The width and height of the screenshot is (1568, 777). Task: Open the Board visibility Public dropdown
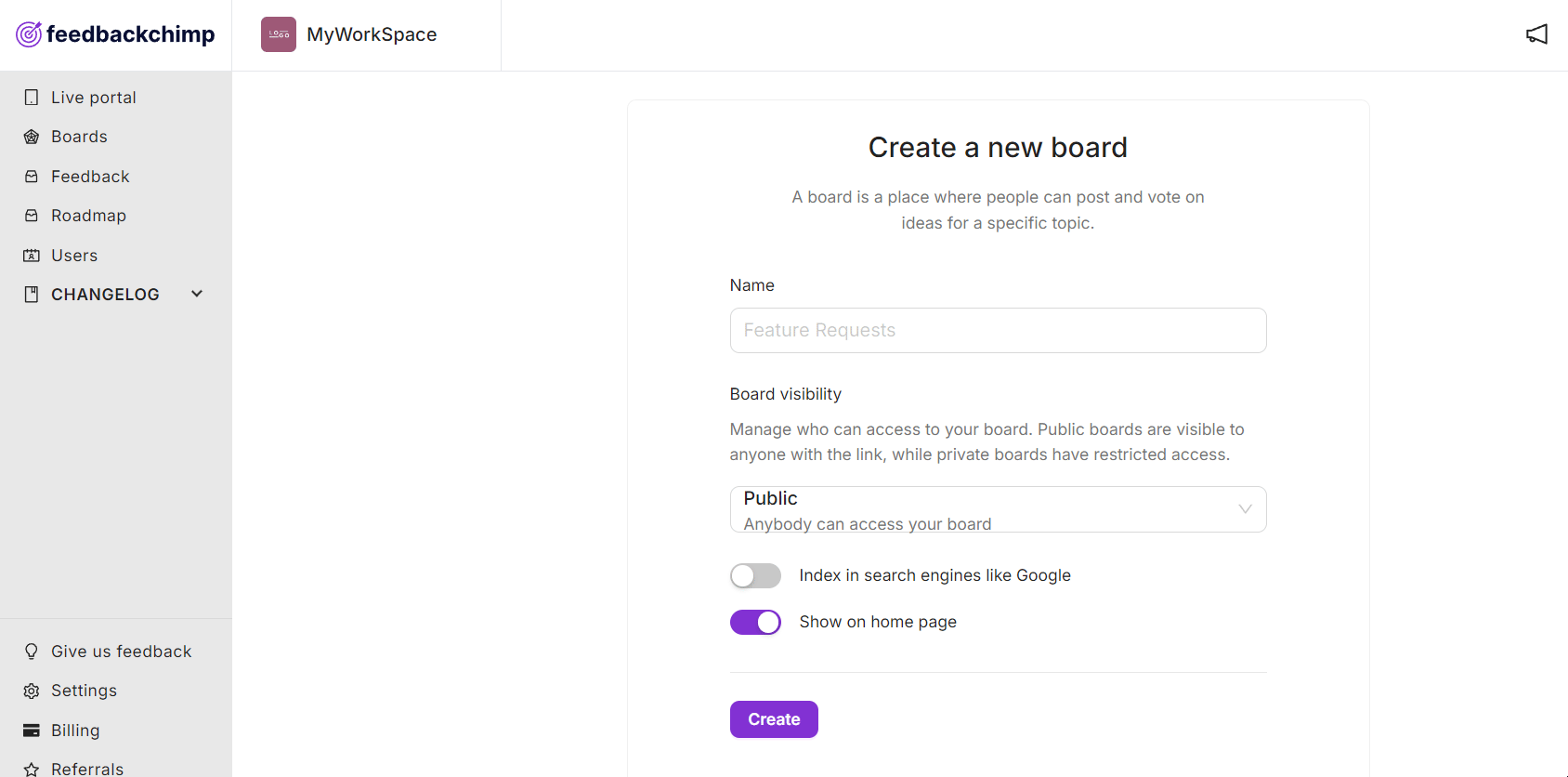point(998,509)
